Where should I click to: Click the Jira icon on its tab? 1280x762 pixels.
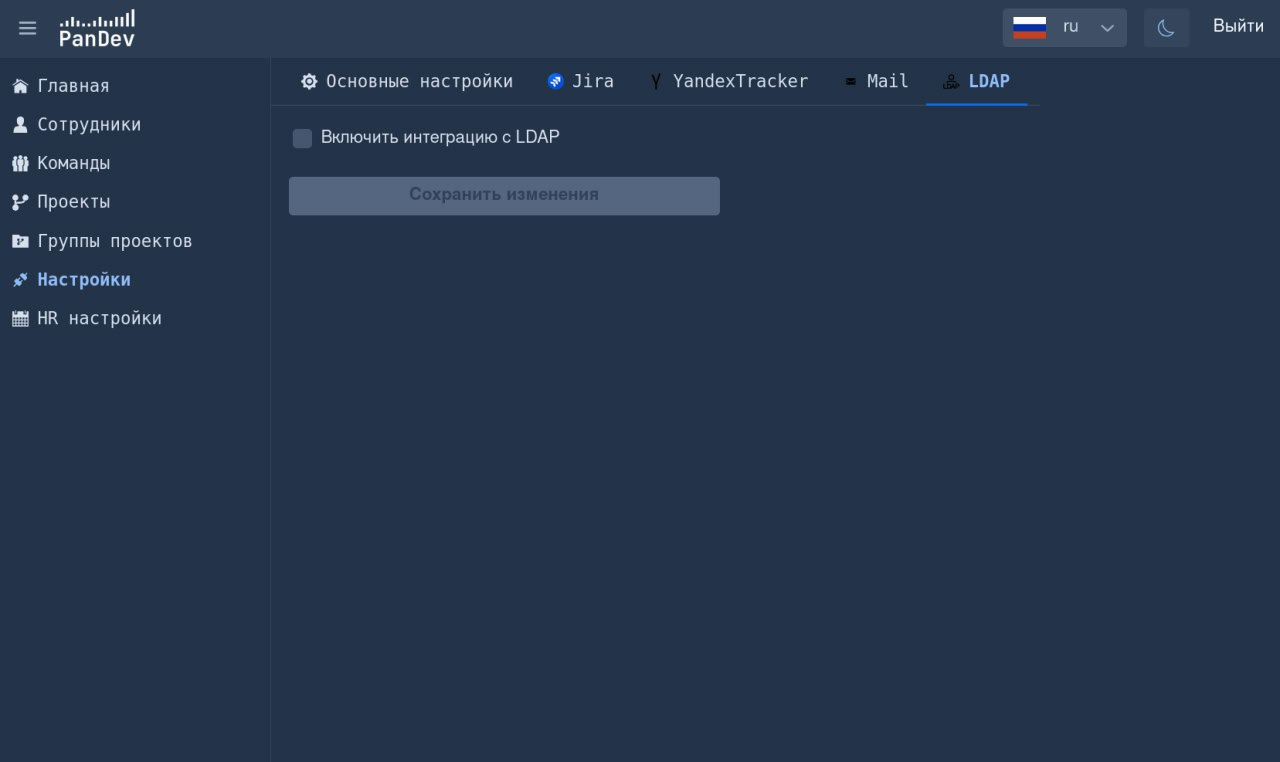[x=556, y=81]
